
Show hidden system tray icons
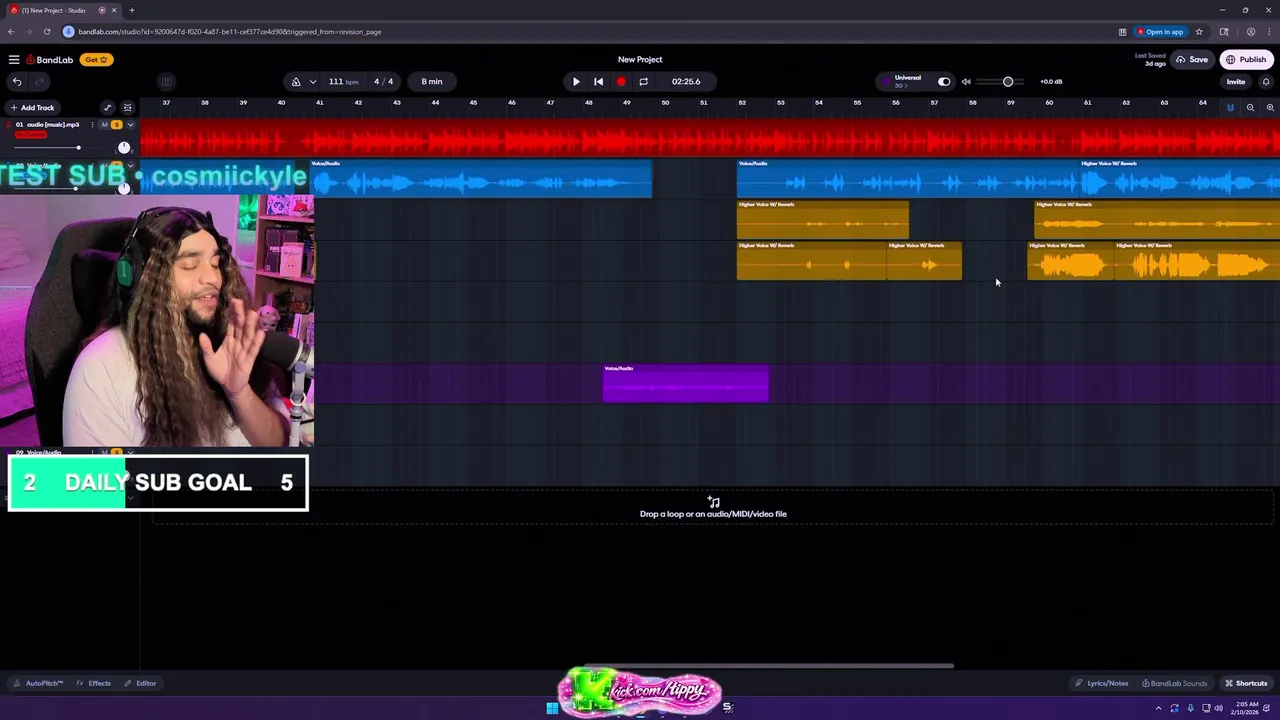pos(1159,708)
